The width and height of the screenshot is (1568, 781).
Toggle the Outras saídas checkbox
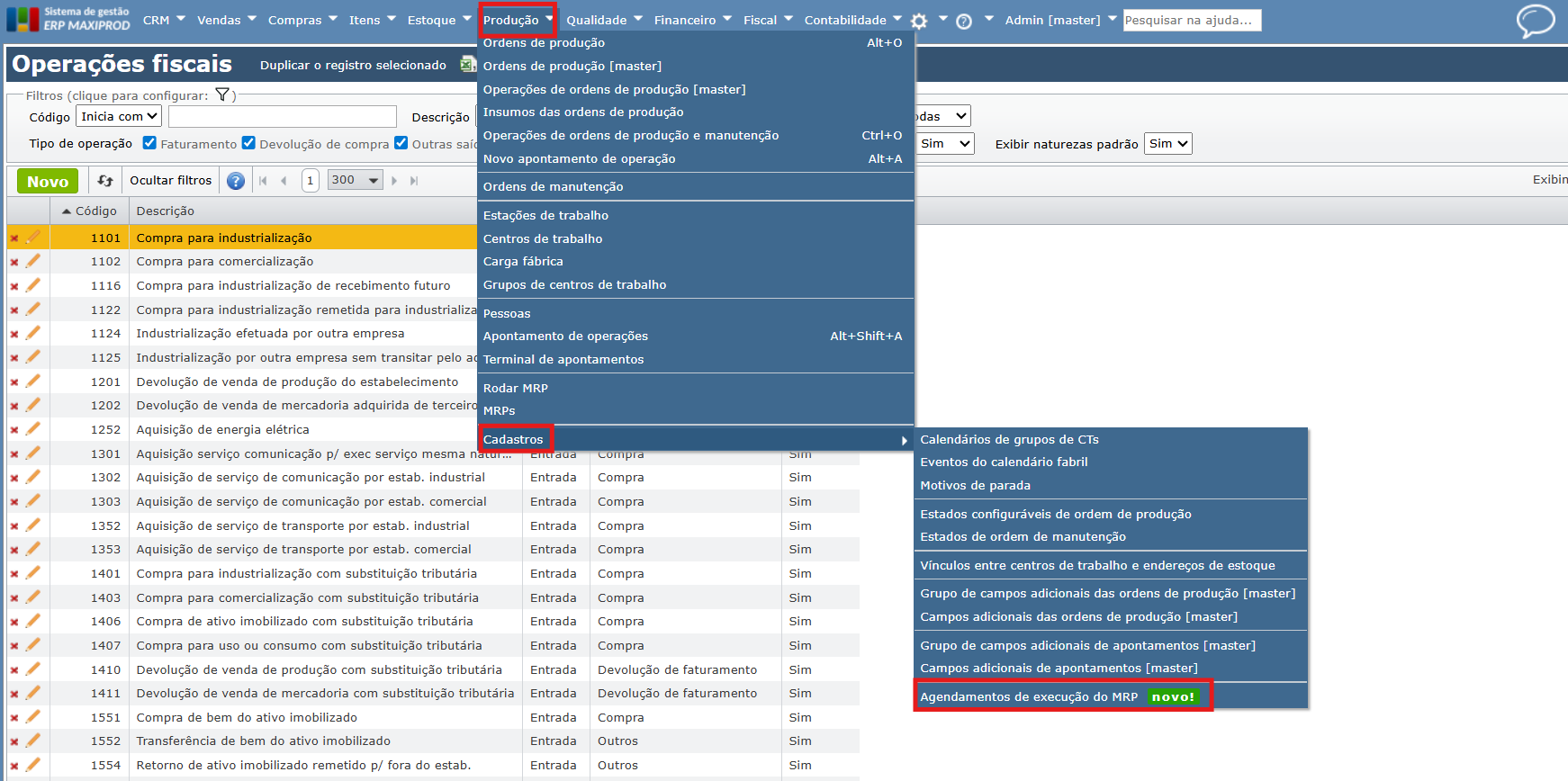pyautogui.click(x=401, y=143)
